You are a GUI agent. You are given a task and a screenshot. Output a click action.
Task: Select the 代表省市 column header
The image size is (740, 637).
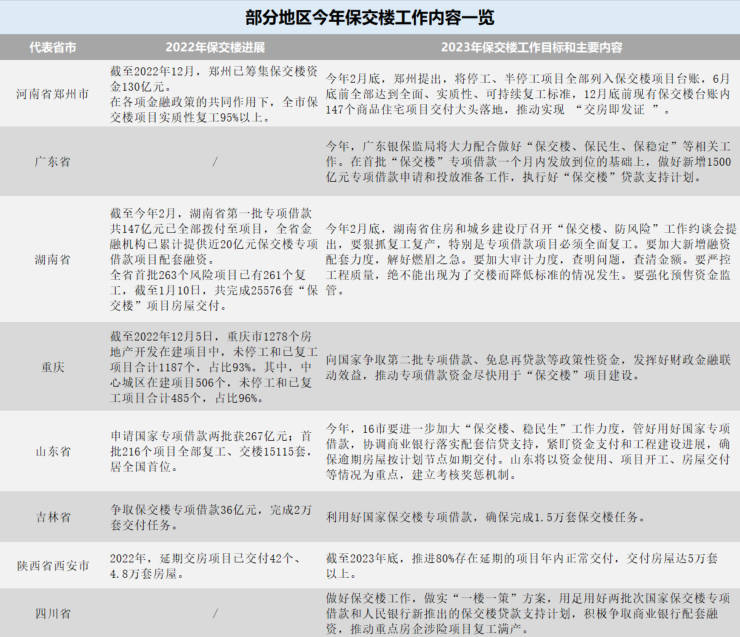coord(52,48)
